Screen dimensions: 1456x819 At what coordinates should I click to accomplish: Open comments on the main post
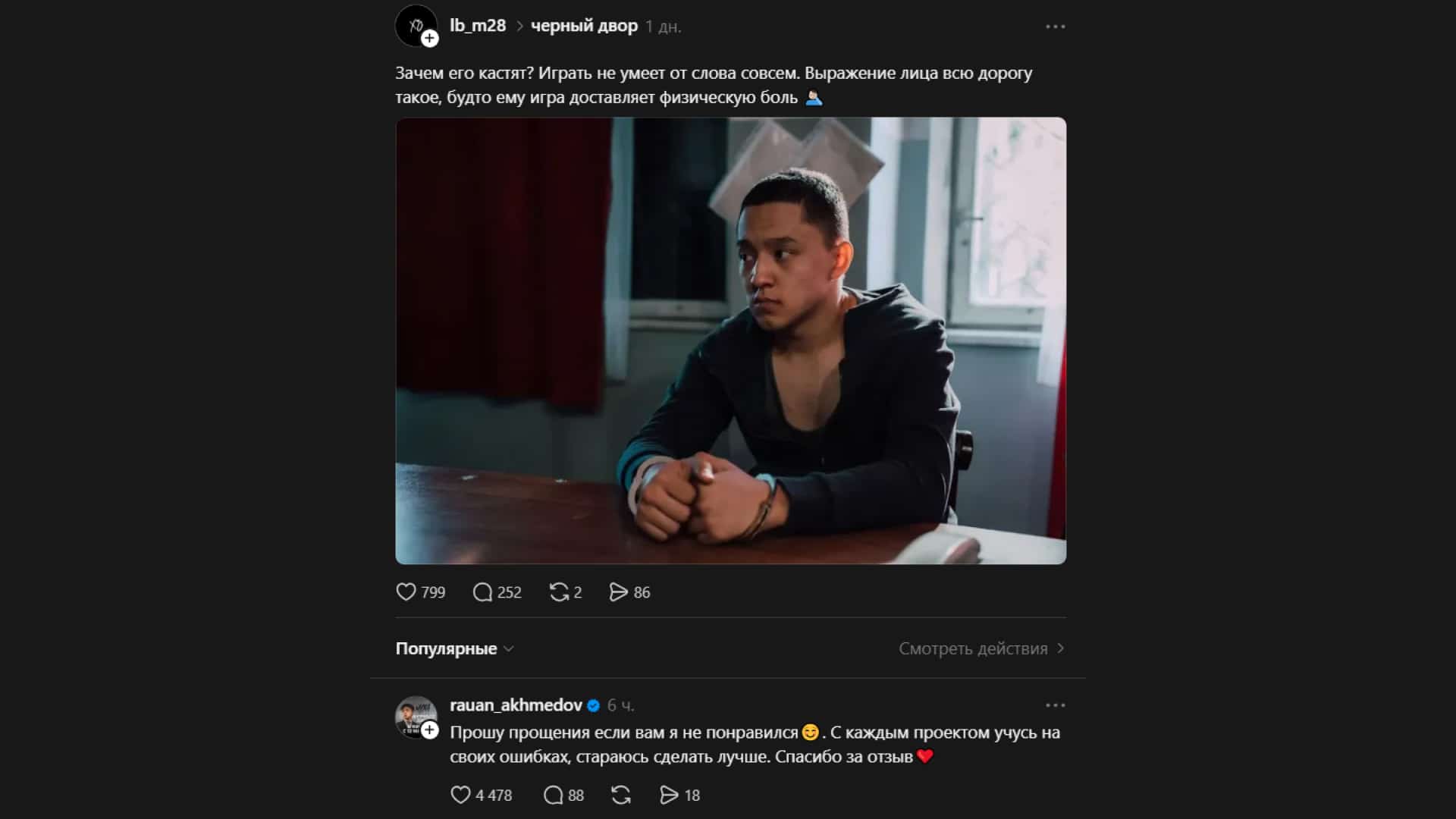(483, 592)
